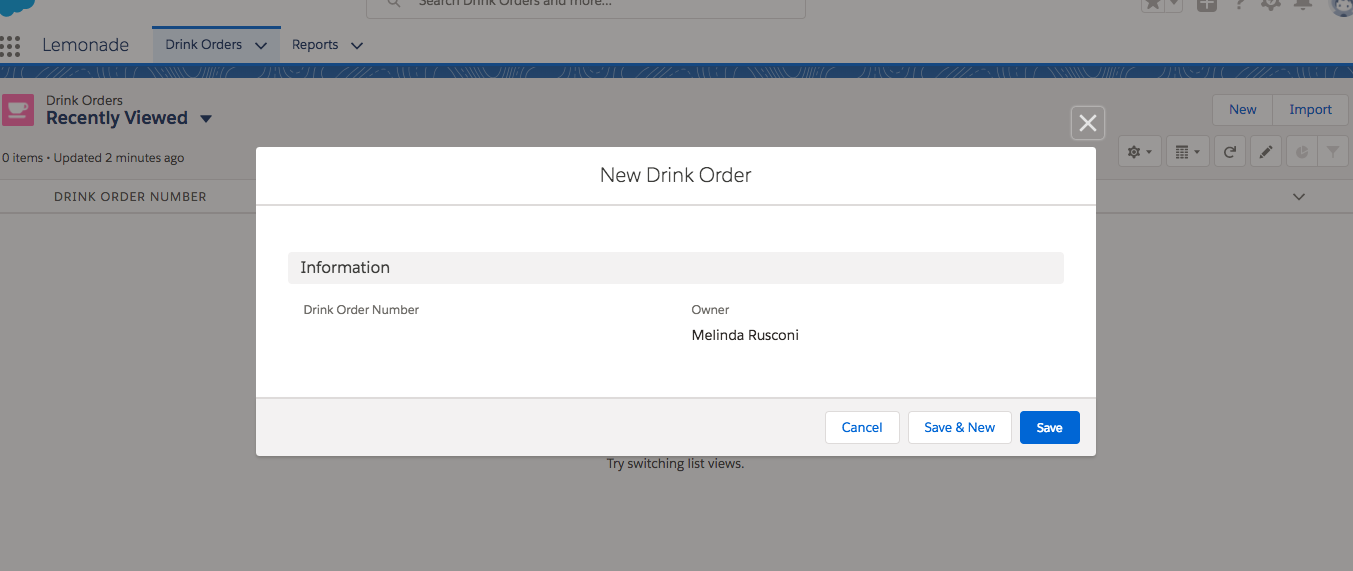The image size is (1353, 571).
Task: Open list view controls gear menu
Action: pos(1139,152)
